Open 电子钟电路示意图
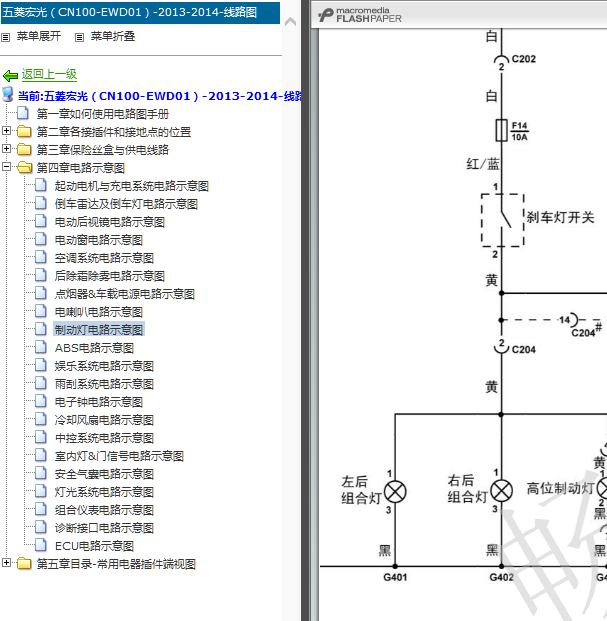 tap(99, 402)
